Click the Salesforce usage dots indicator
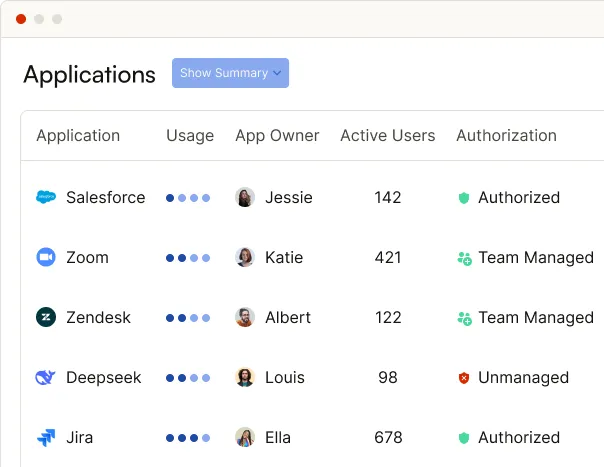The width and height of the screenshot is (604, 467). pos(188,198)
